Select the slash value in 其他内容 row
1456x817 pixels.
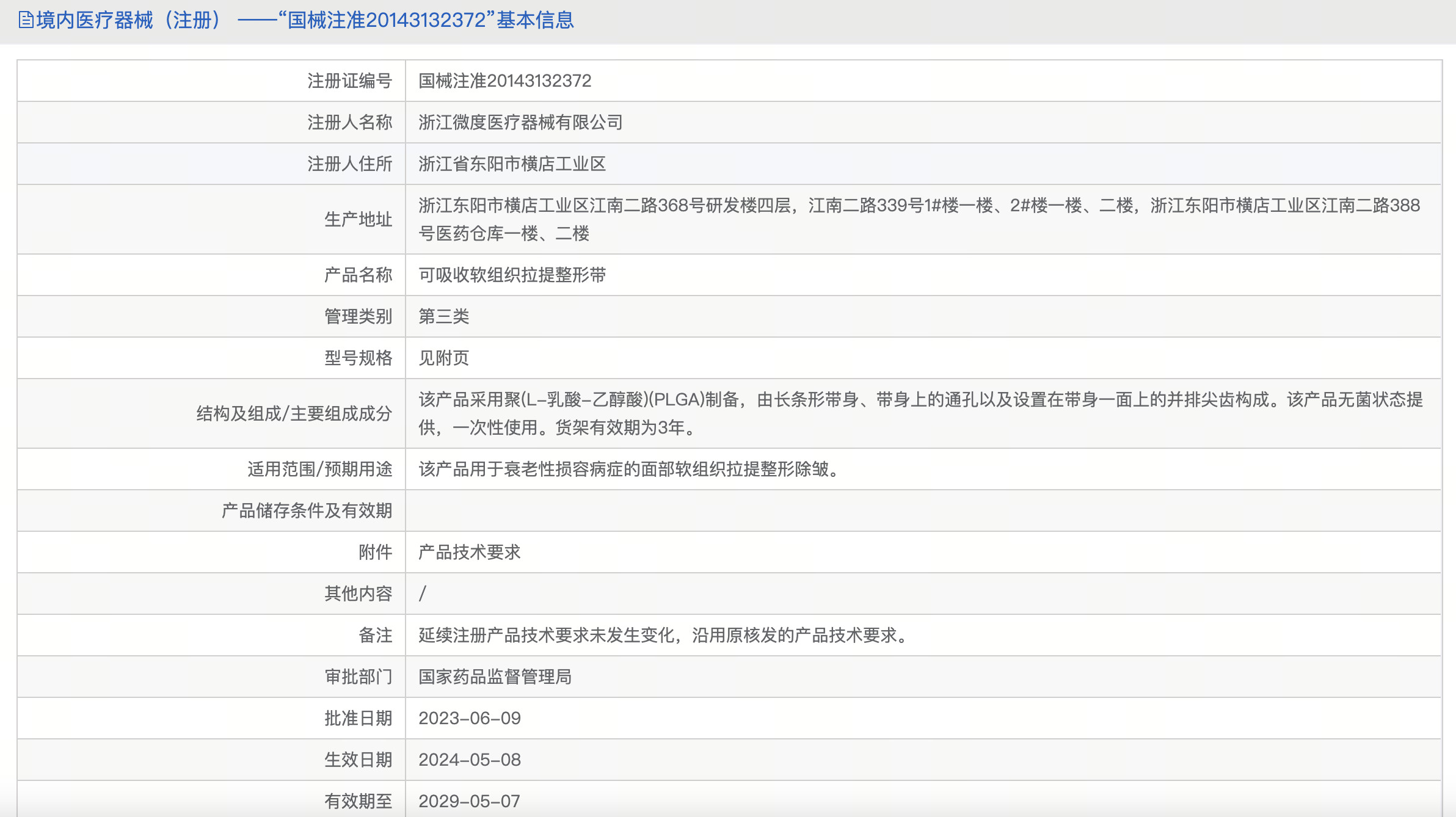tap(423, 594)
